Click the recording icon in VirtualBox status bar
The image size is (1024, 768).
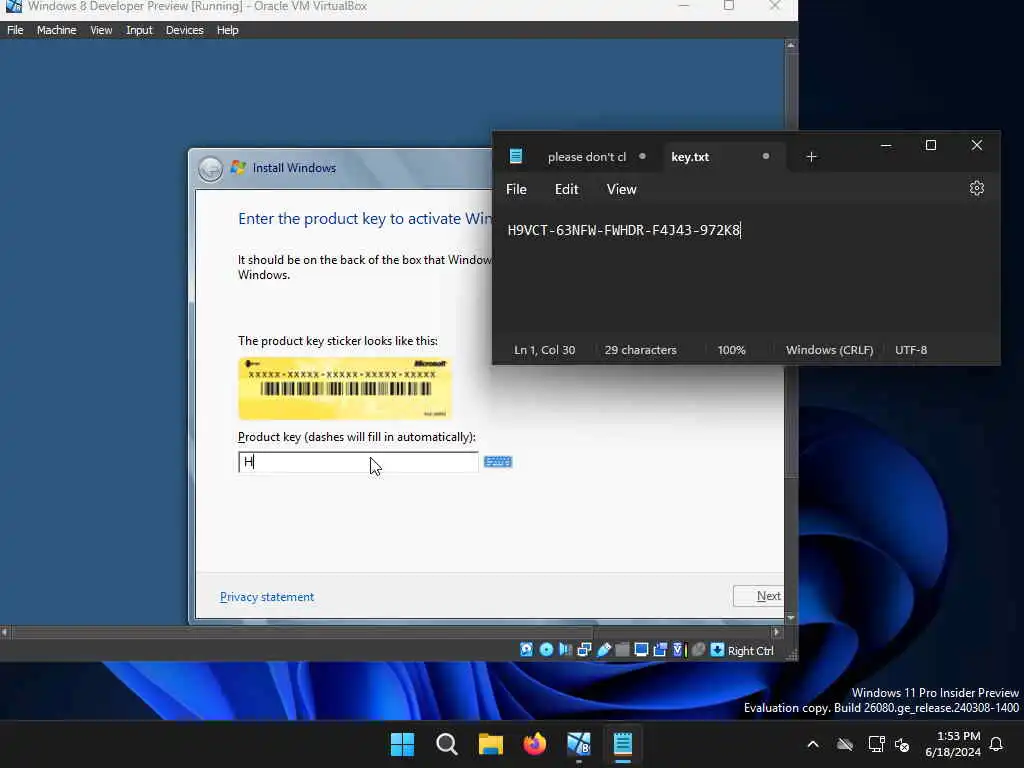click(660, 650)
